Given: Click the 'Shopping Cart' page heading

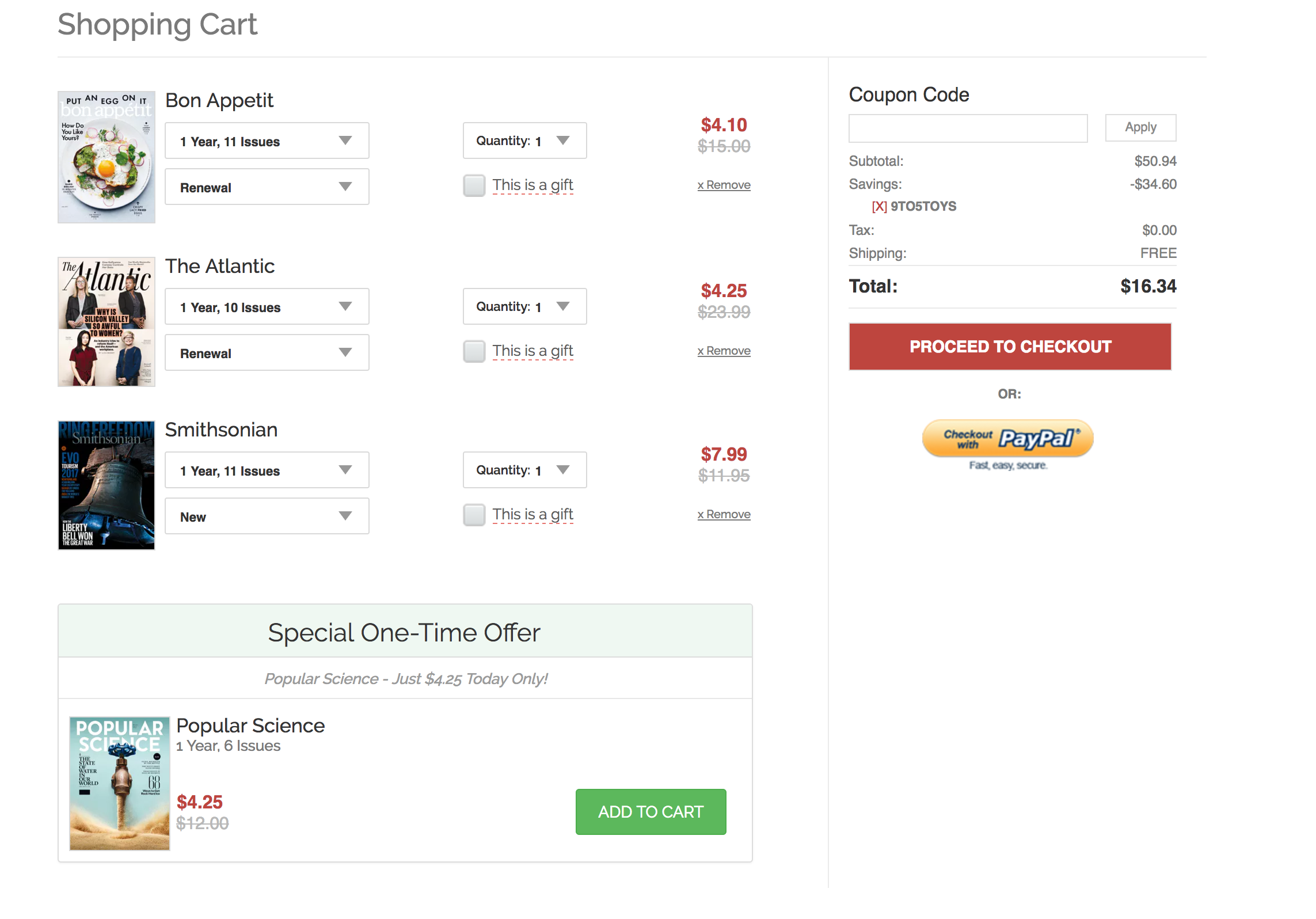Looking at the screenshot, I should coord(157,25).
